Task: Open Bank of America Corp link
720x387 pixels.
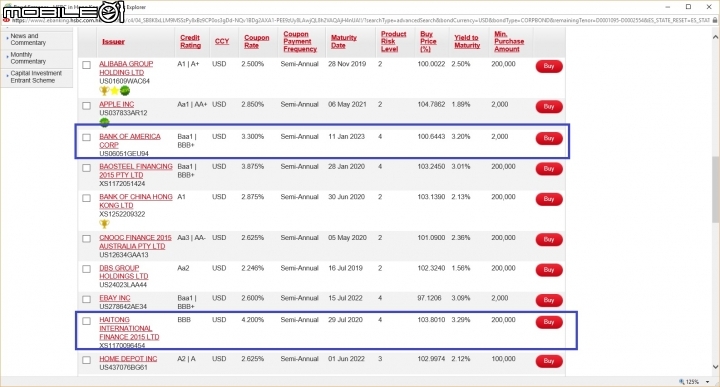Action: pyautogui.click(x=129, y=140)
